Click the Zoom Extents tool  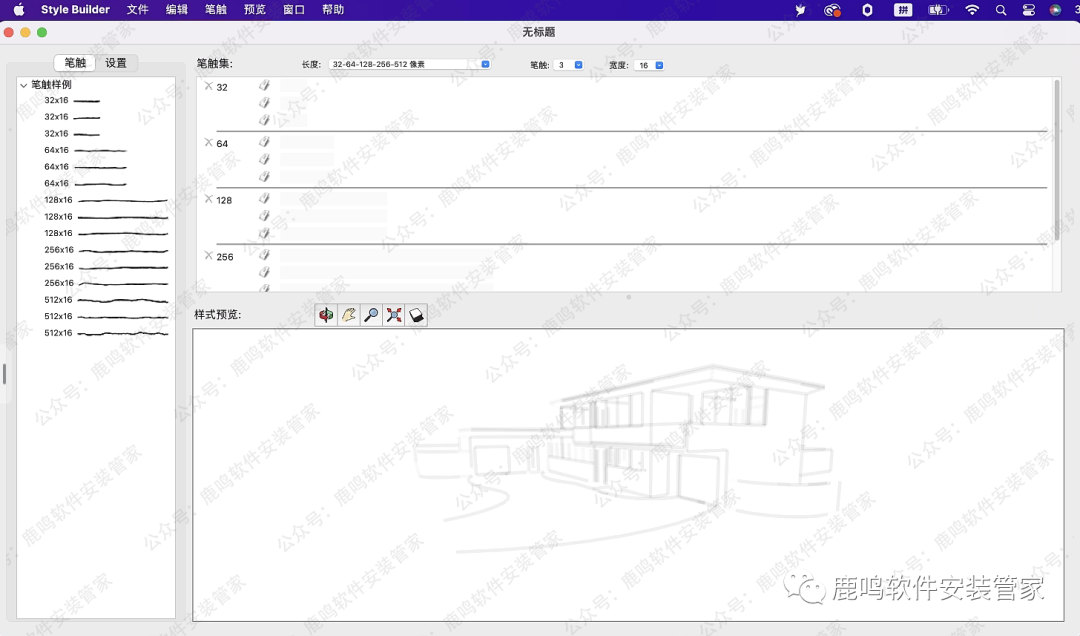click(394, 315)
